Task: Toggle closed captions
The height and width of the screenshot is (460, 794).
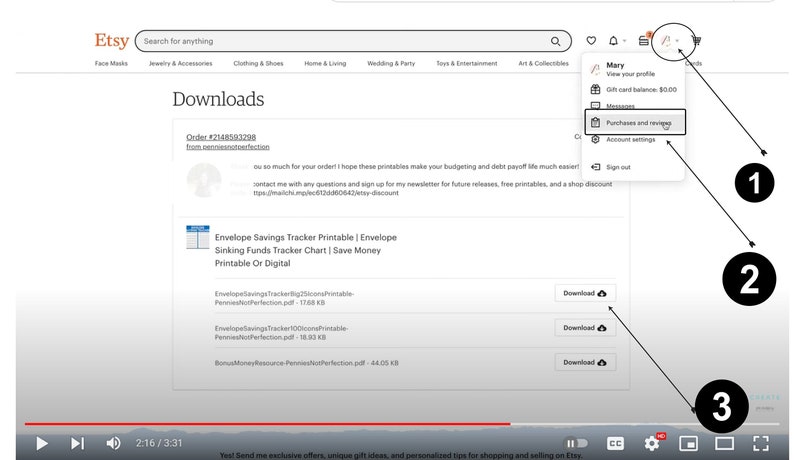Action: tap(615, 443)
